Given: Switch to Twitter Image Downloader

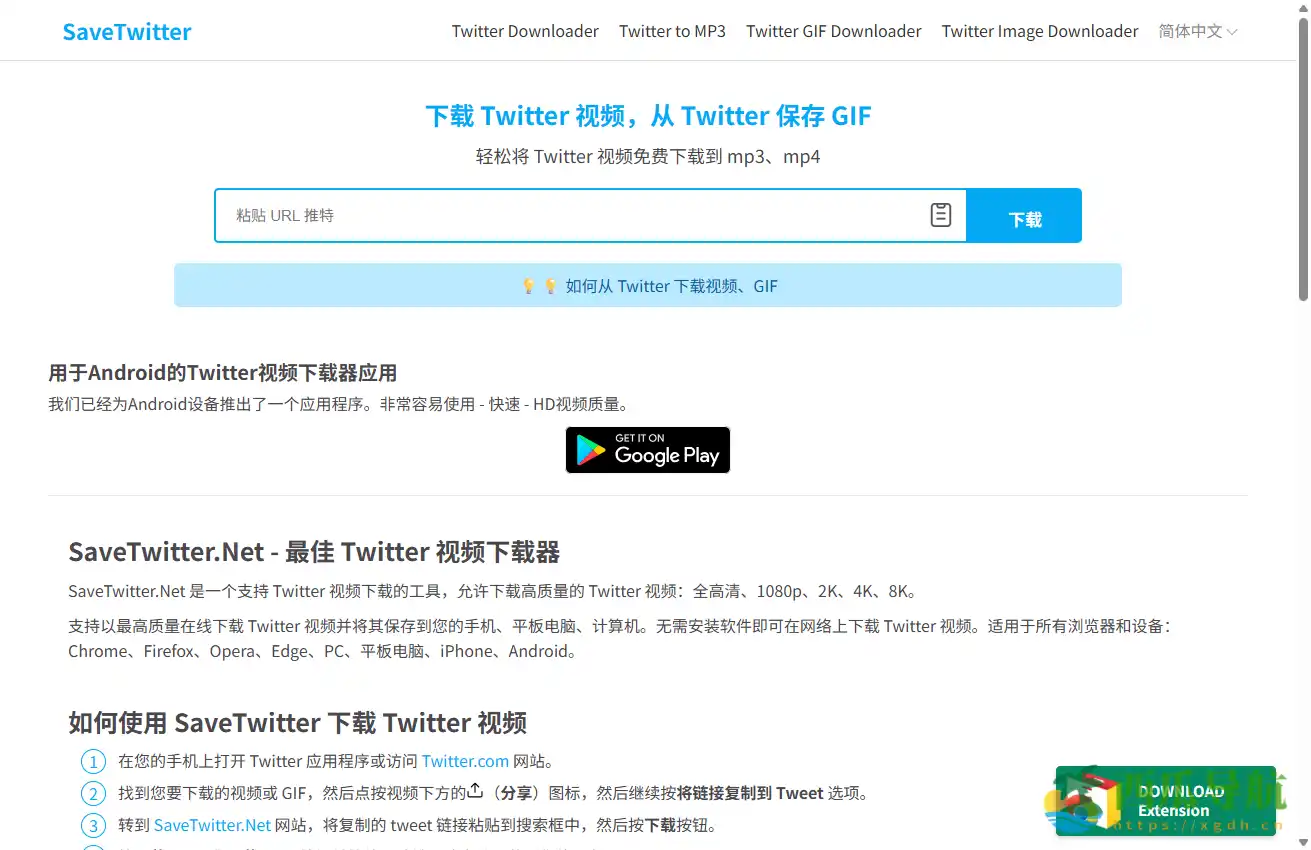Looking at the screenshot, I should tap(1039, 31).
